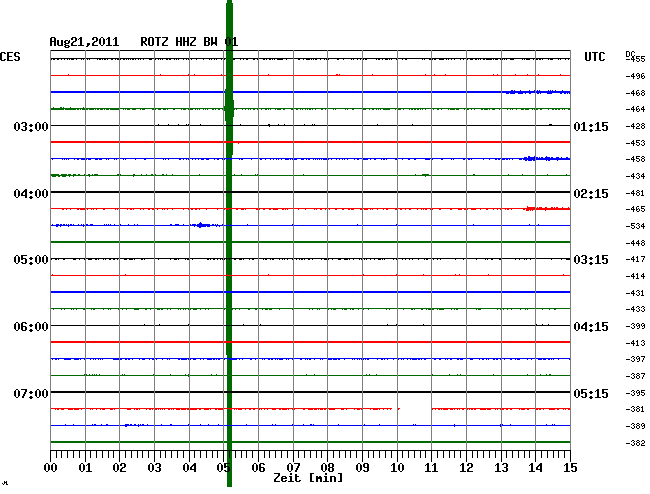Click the red noise burst on the -465 trace
The image size is (650, 494).
(547, 208)
